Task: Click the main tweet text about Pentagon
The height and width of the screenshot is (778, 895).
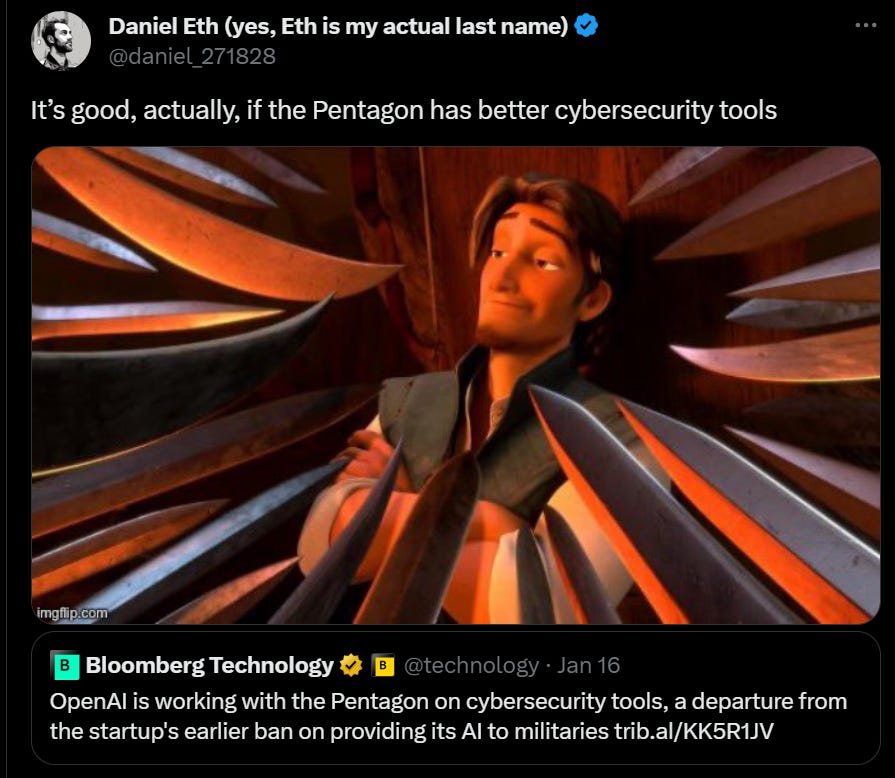Action: pyautogui.click(x=404, y=110)
